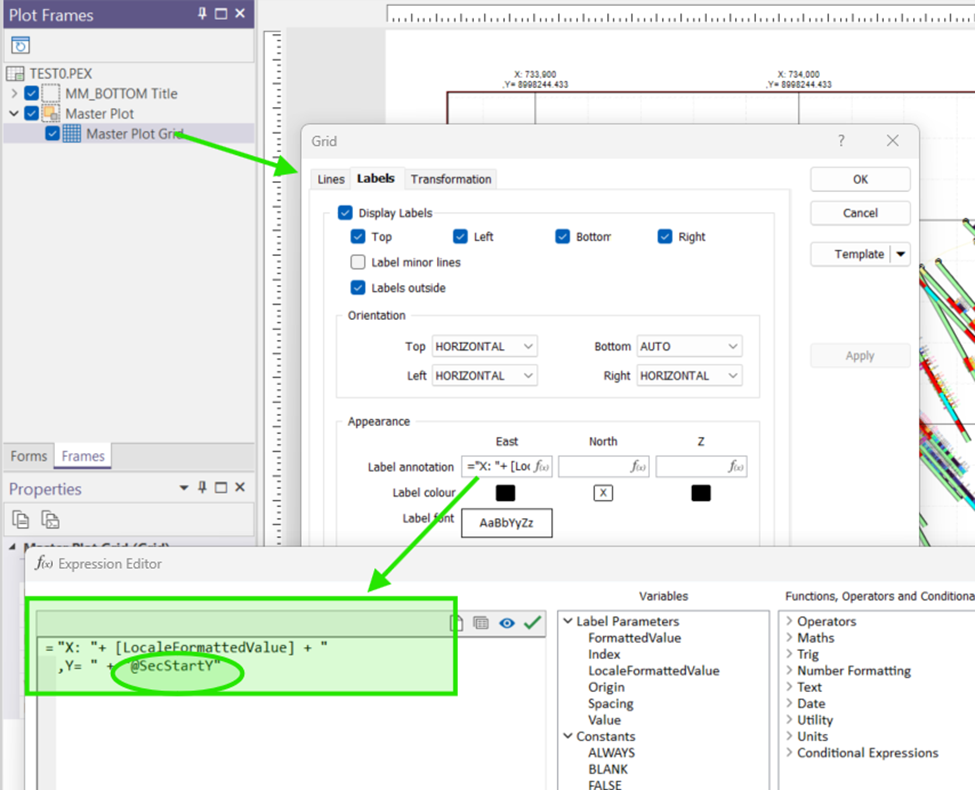
Task: Expand the Number Formatting functions category
Action: tap(788, 671)
